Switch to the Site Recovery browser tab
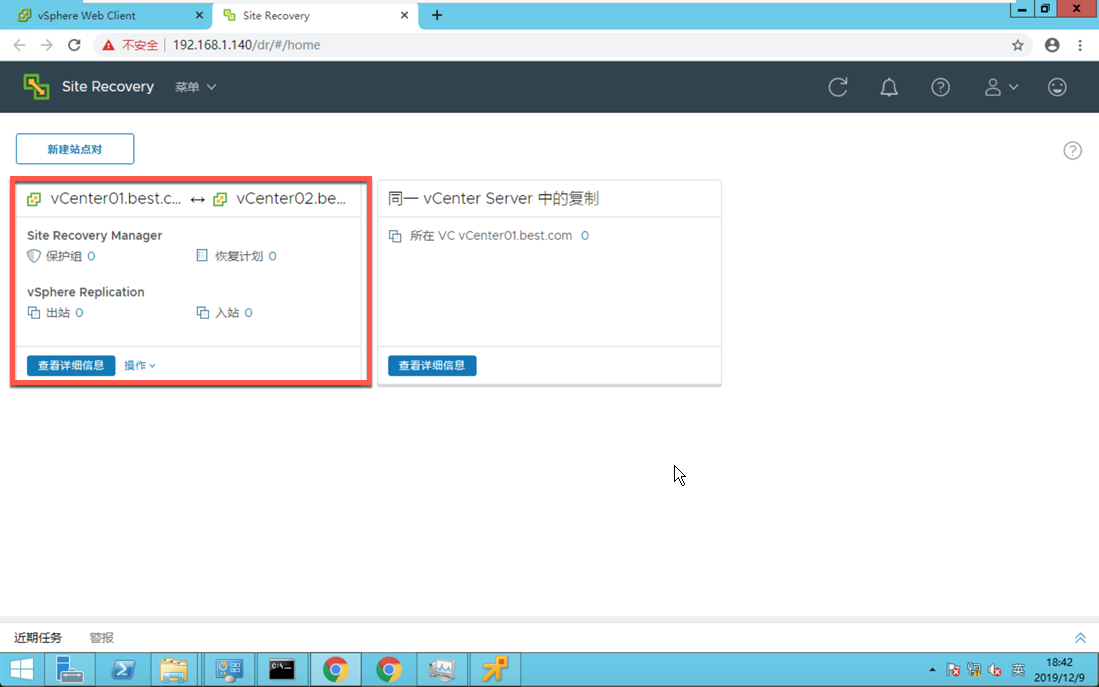 click(315, 15)
